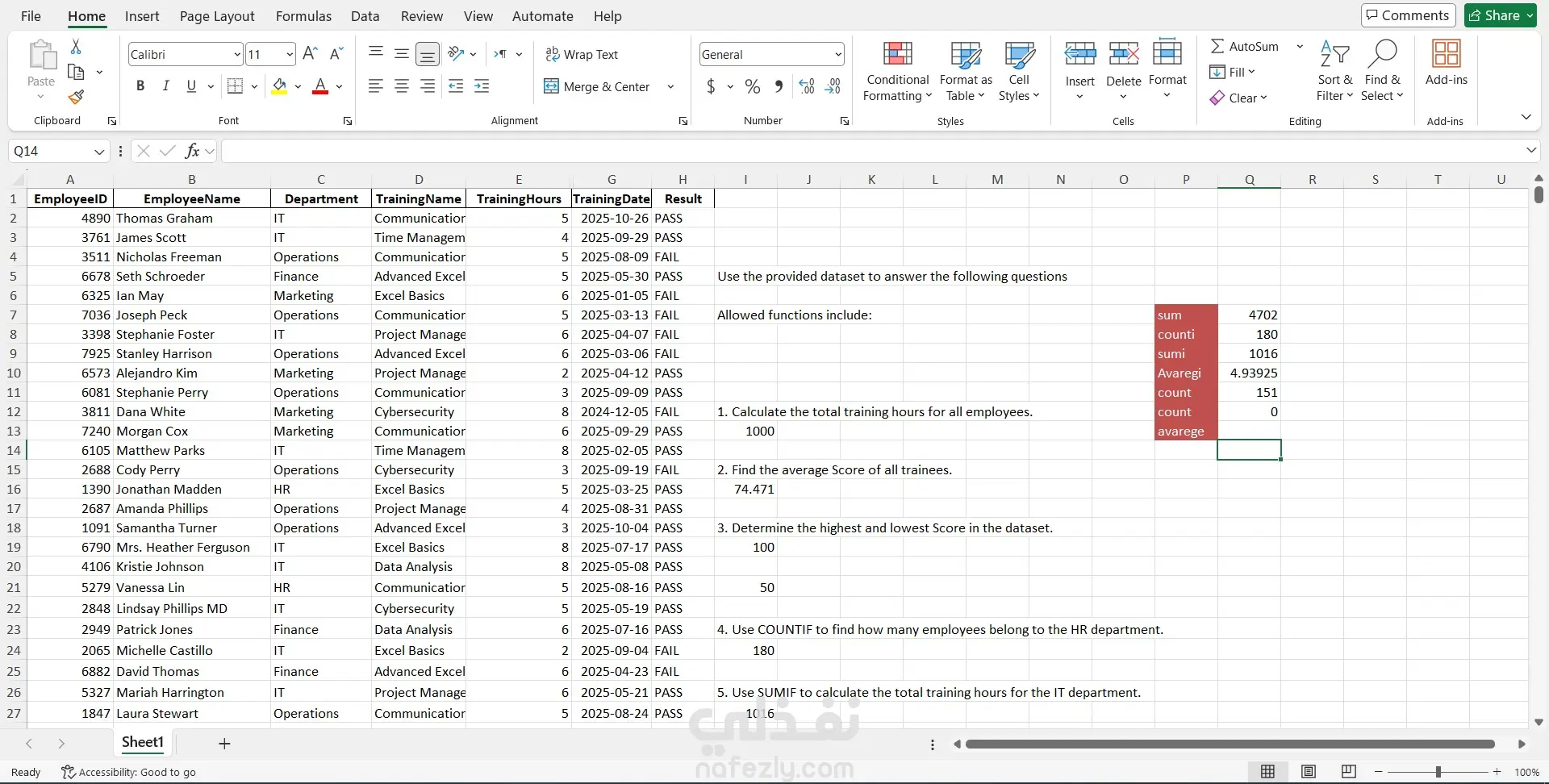Toggle Align Left horizontal alignment
The width and height of the screenshot is (1549, 784).
(376, 85)
